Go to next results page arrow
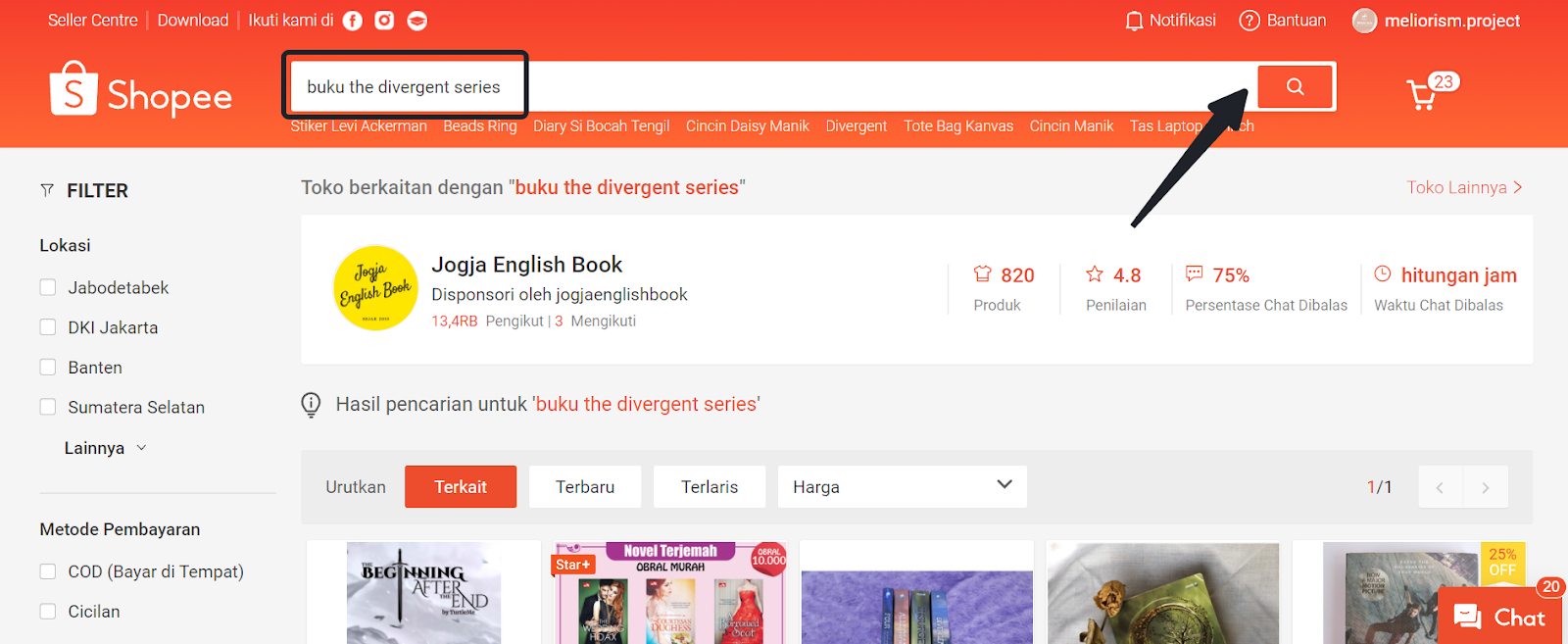 1486,487
